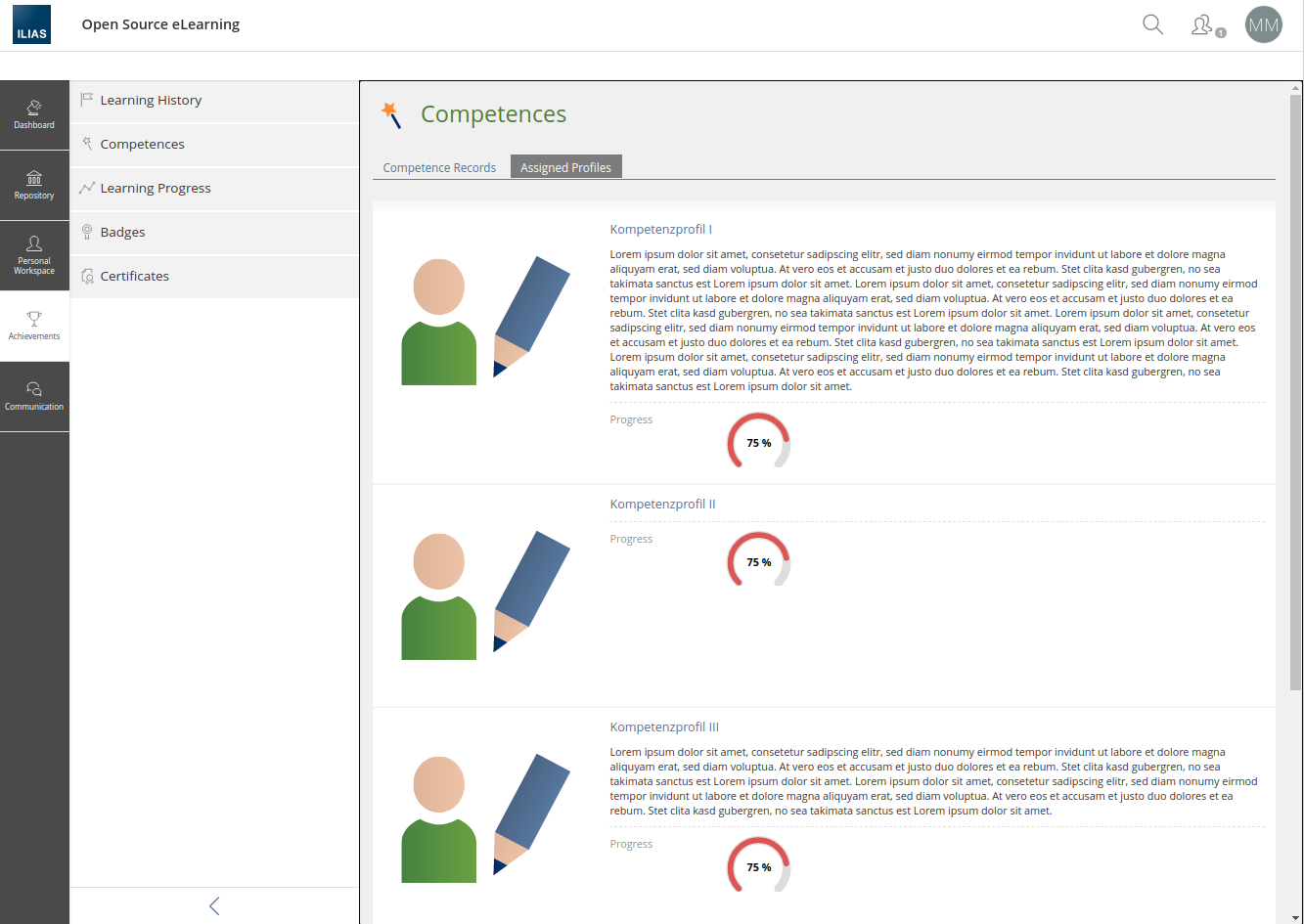
Task: Click the Kompetenzprofil III progress meter
Action: click(758, 865)
